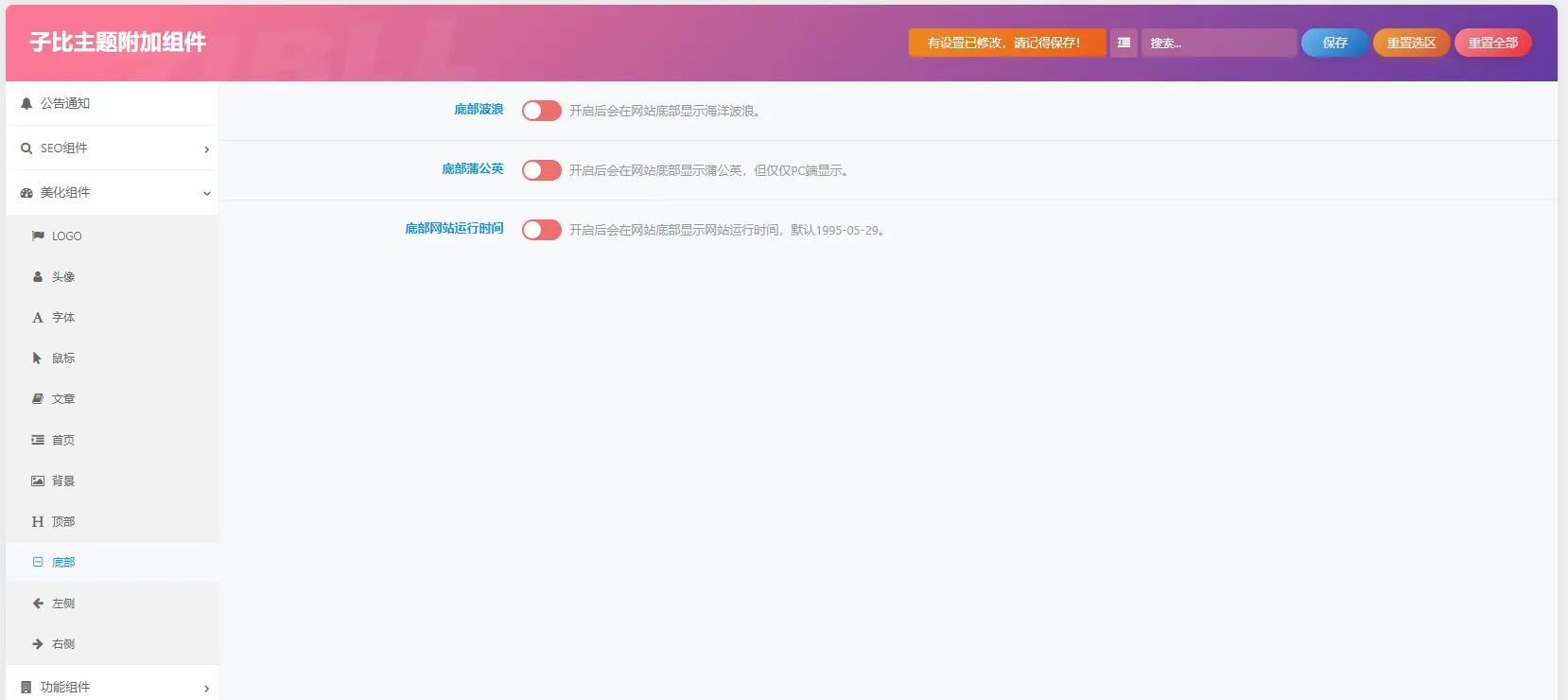This screenshot has height=700, width=1568.
Task: Open the 左侧 sidebar entry
Action: (112, 603)
